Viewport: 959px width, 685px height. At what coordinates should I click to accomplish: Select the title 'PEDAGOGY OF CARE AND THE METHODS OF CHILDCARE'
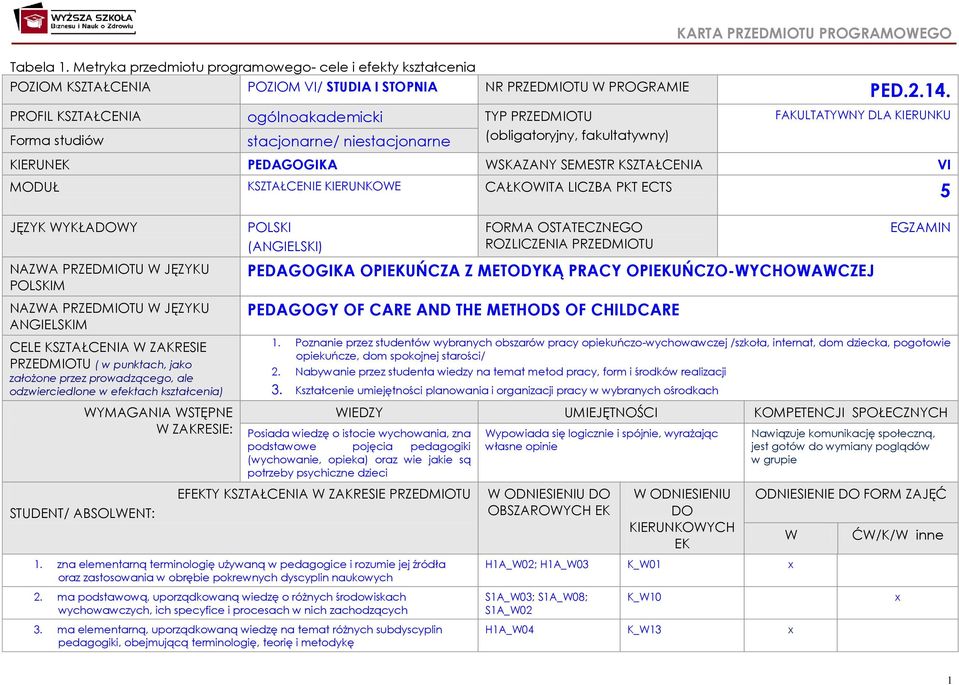pyautogui.click(x=463, y=309)
